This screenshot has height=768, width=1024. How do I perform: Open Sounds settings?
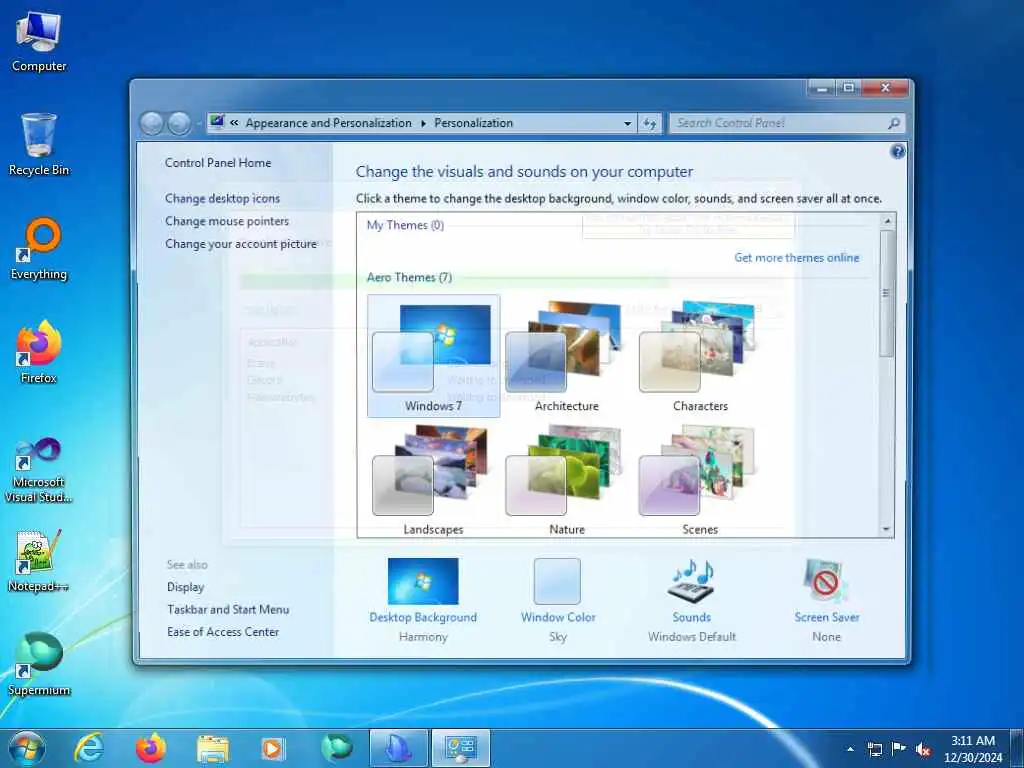tap(692, 600)
